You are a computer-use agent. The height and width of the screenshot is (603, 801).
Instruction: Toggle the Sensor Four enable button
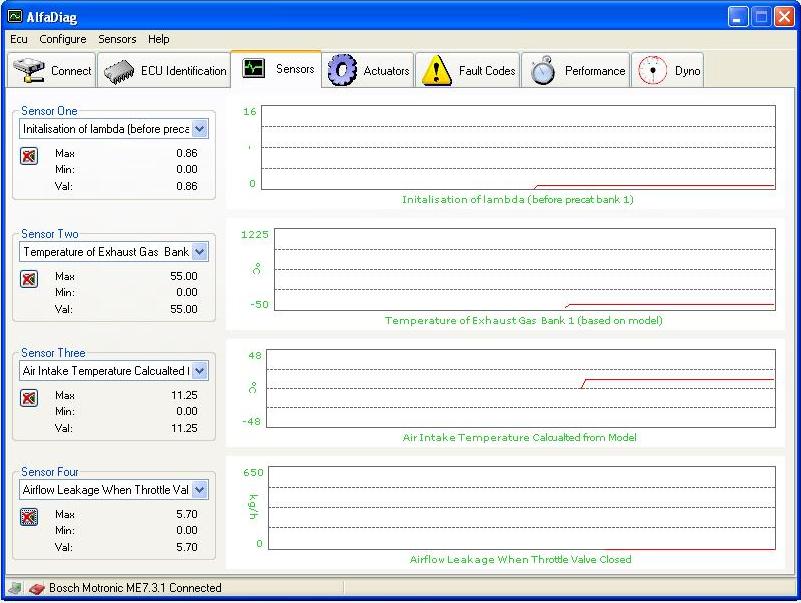29,517
